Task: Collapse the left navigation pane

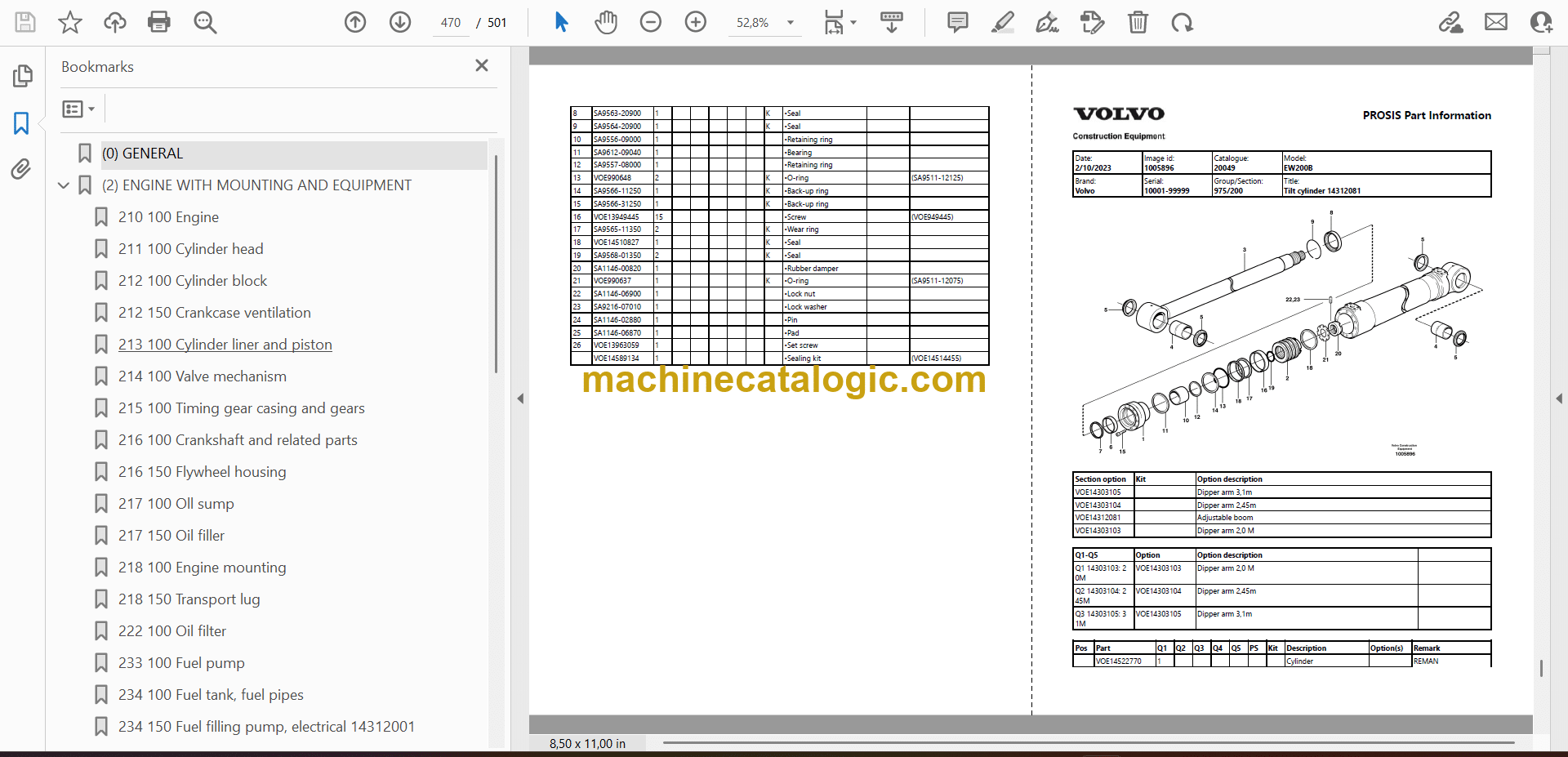Action: tap(520, 399)
